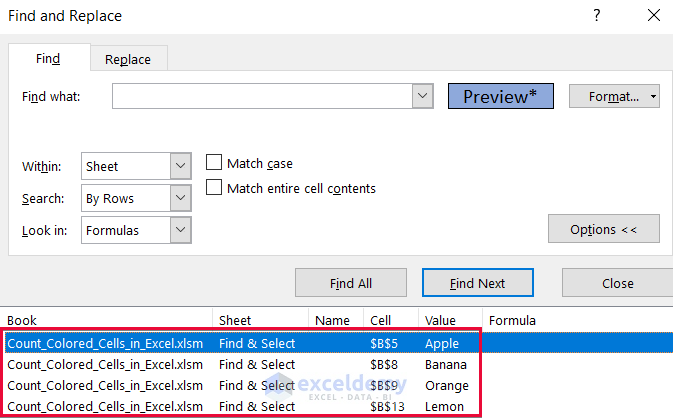This screenshot has height=419, width=673.
Task: Open the Search By Rows dropdown
Action: (180, 198)
